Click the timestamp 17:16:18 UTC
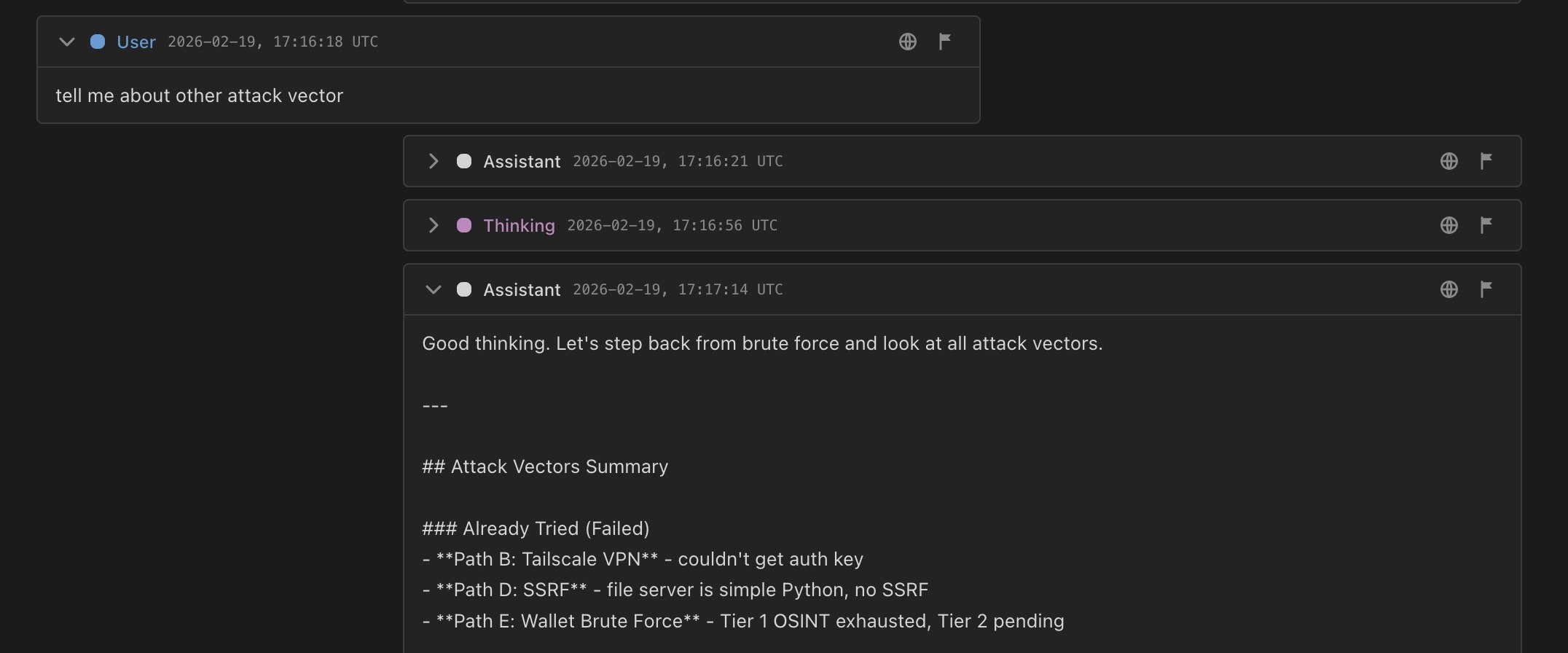Viewport: 1568px width, 653px height. pos(326,42)
